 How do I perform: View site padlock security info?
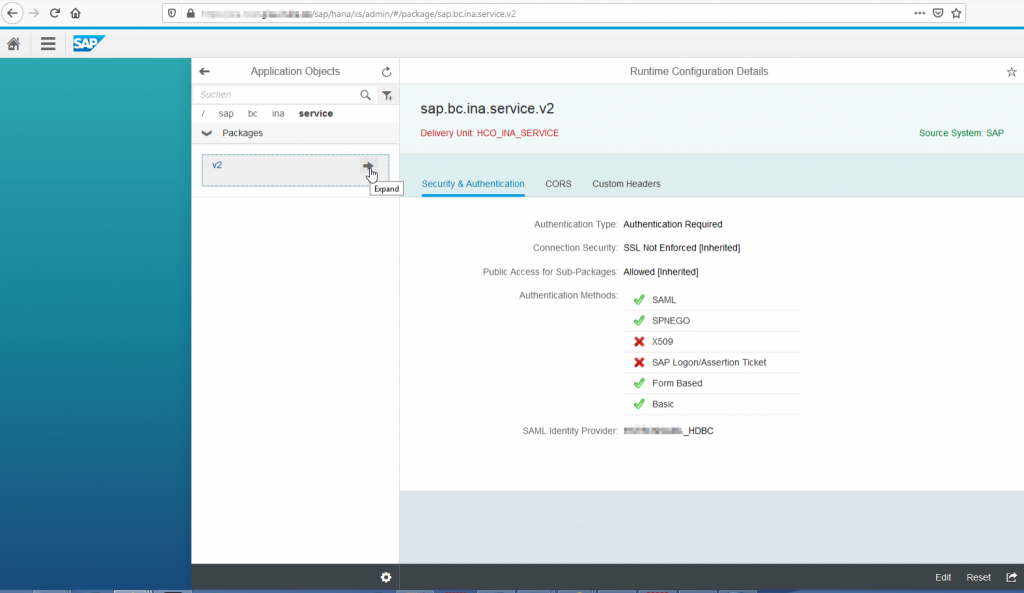[x=191, y=13]
